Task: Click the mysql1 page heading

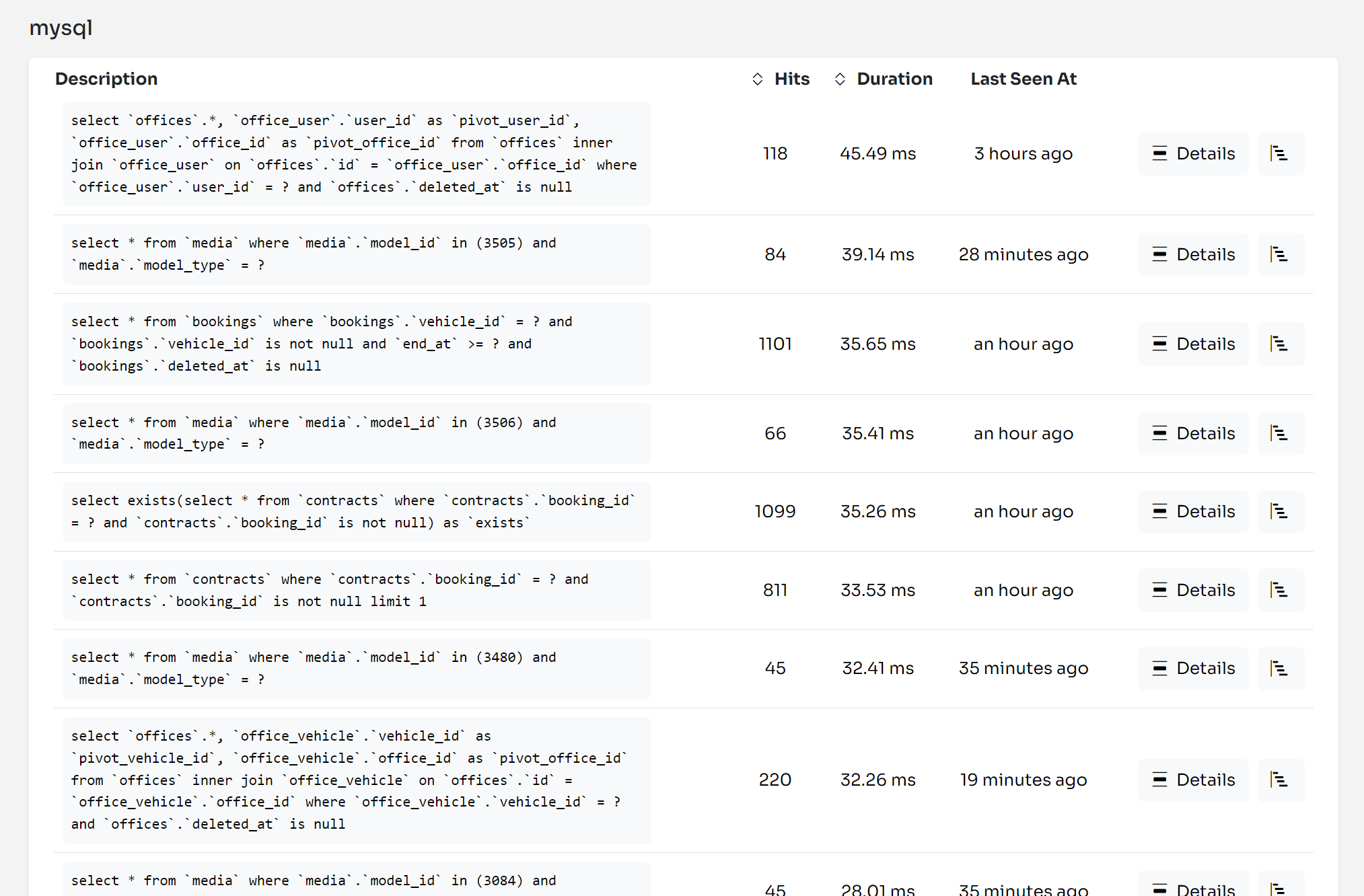Action: (x=61, y=28)
